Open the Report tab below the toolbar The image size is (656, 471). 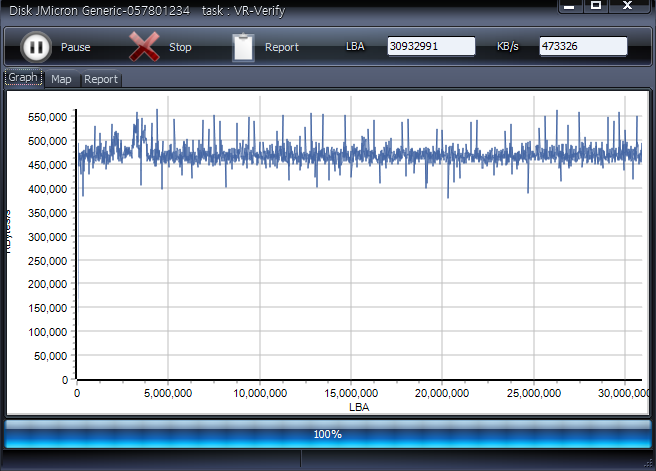[100, 79]
